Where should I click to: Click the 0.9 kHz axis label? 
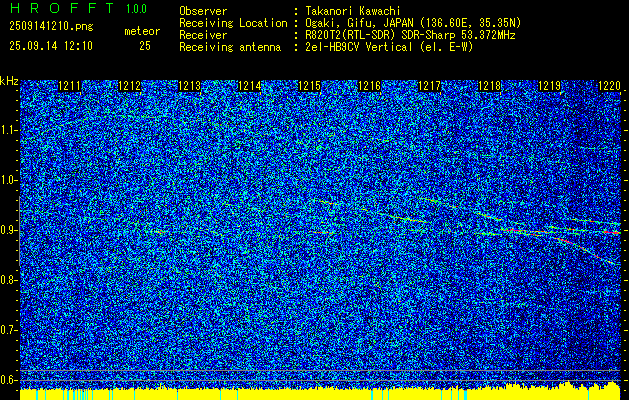[x=8, y=230]
